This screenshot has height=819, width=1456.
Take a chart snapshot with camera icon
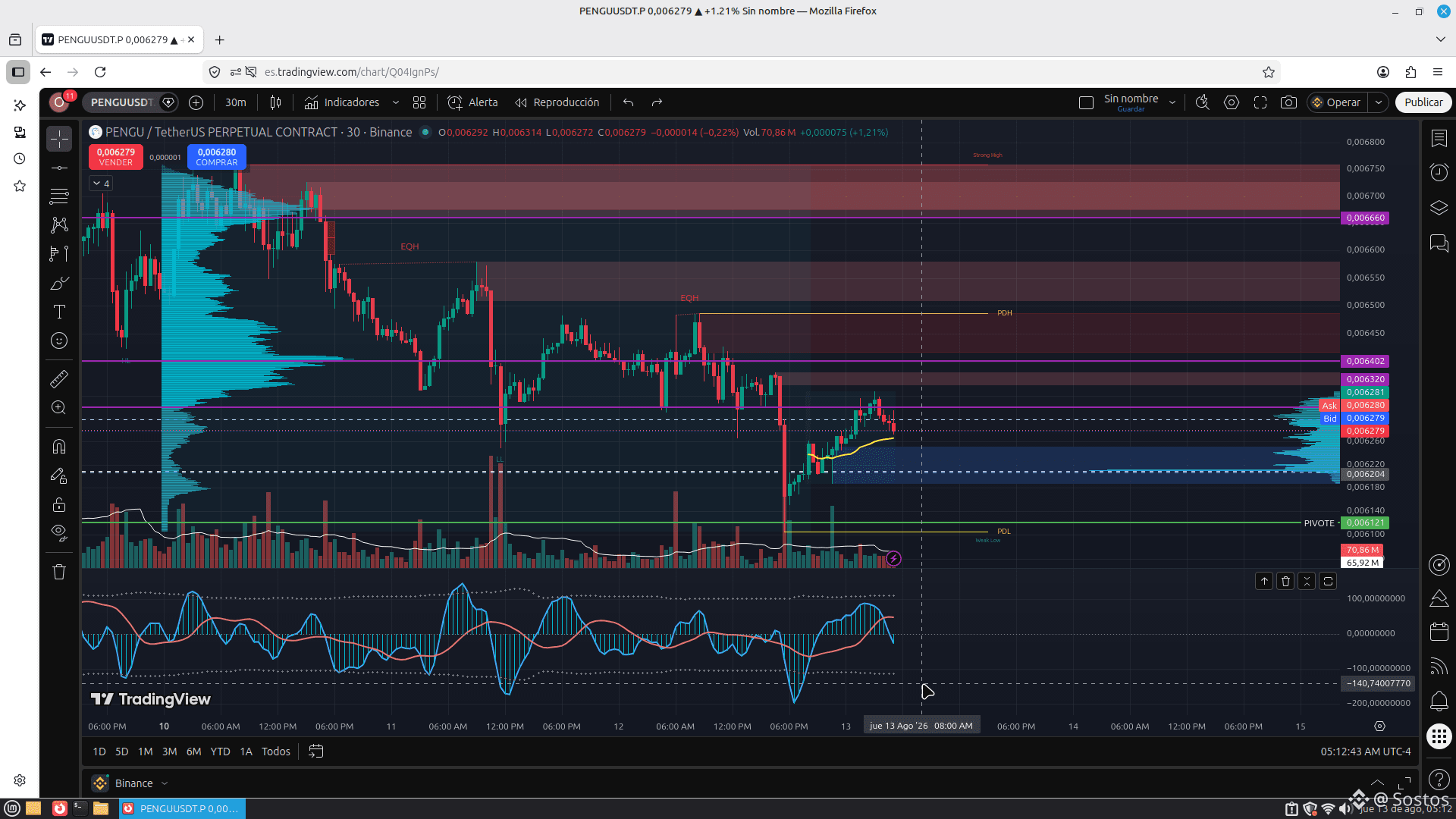1288,102
